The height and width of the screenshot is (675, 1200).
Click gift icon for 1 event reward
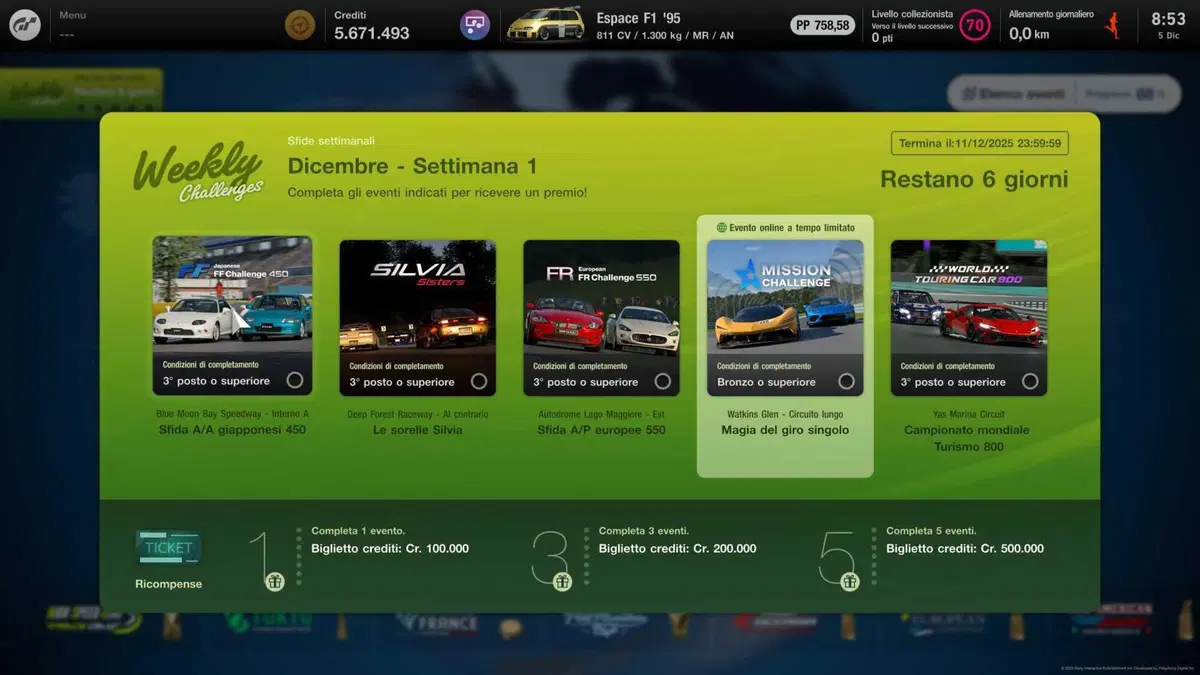pyautogui.click(x=275, y=581)
